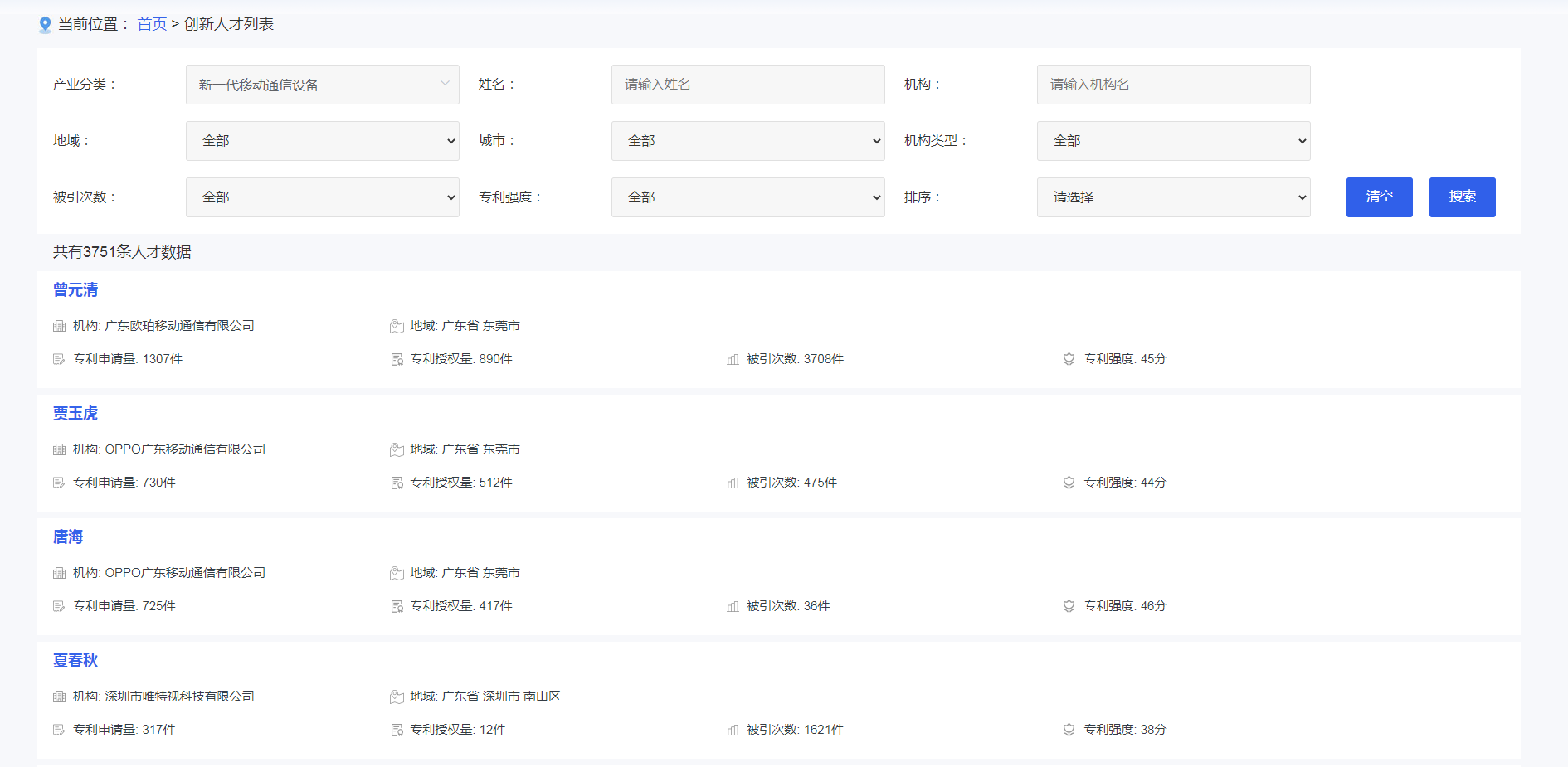The image size is (1568, 767).
Task: Open the 被引次数 filter dropdown
Action: point(323,197)
